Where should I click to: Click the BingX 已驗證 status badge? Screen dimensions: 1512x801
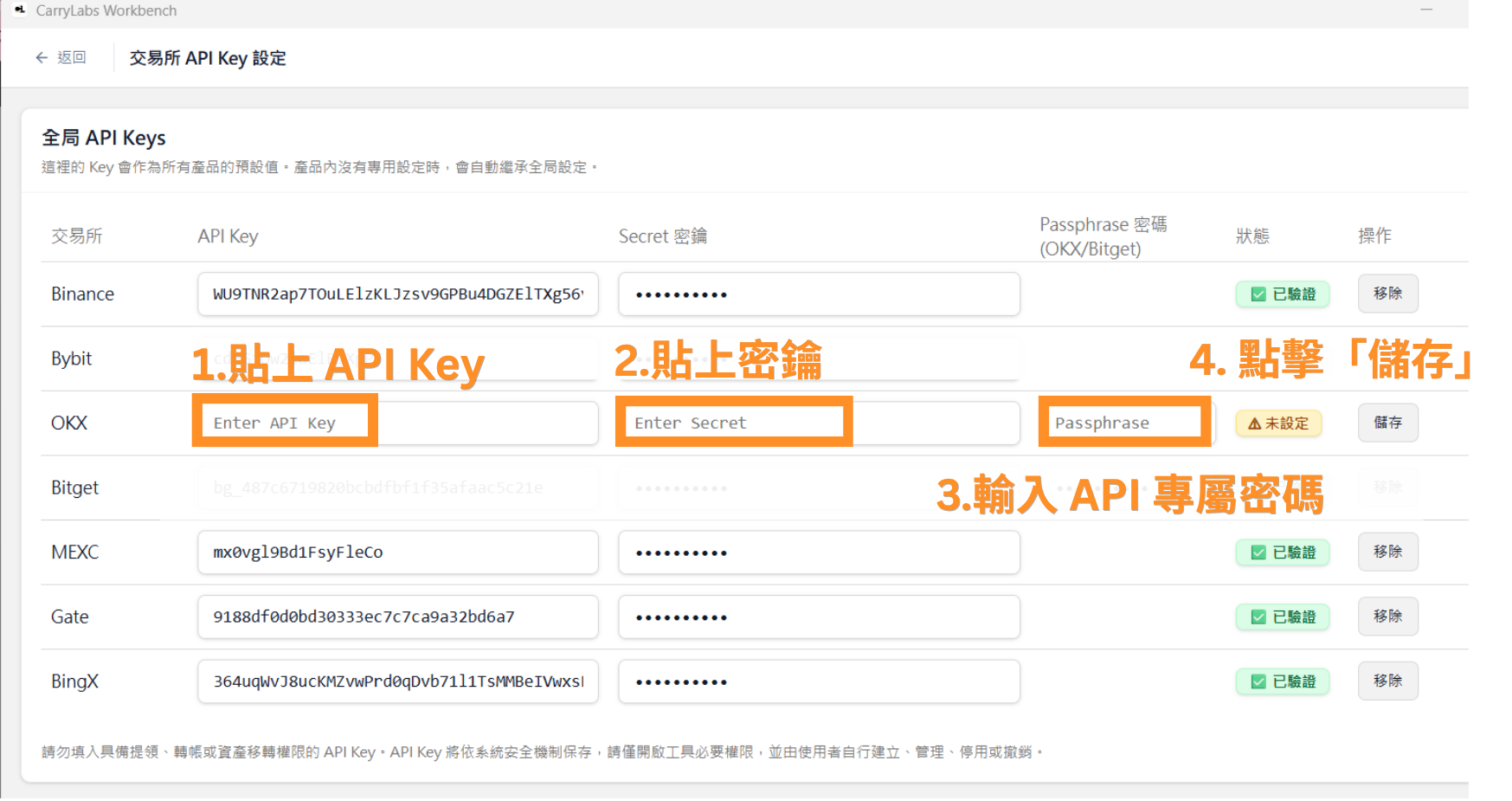pyautogui.click(x=1283, y=681)
